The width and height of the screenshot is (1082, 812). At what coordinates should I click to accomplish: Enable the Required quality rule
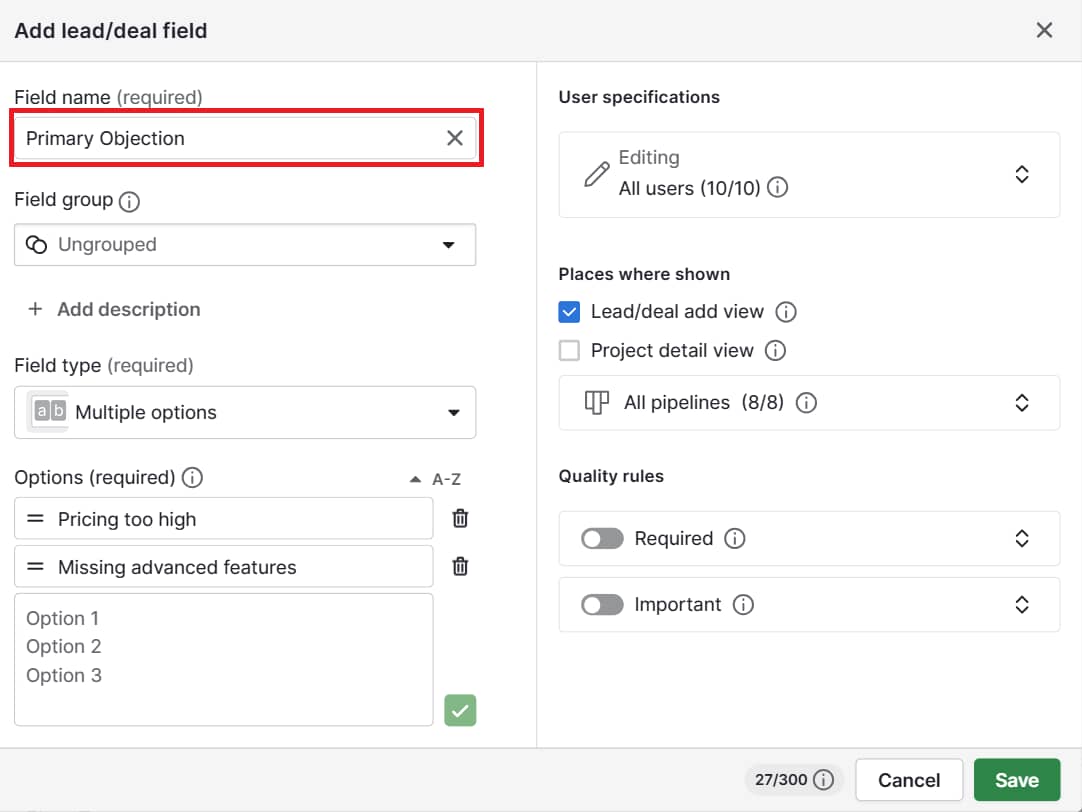coord(601,538)
